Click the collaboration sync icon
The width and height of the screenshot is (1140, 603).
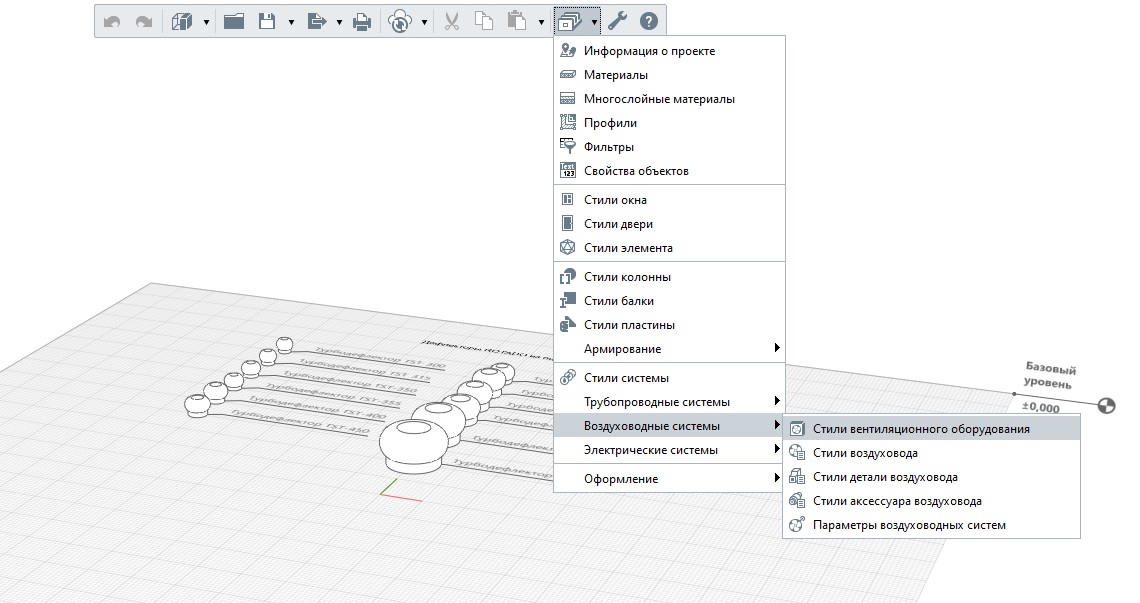point(400,22)
